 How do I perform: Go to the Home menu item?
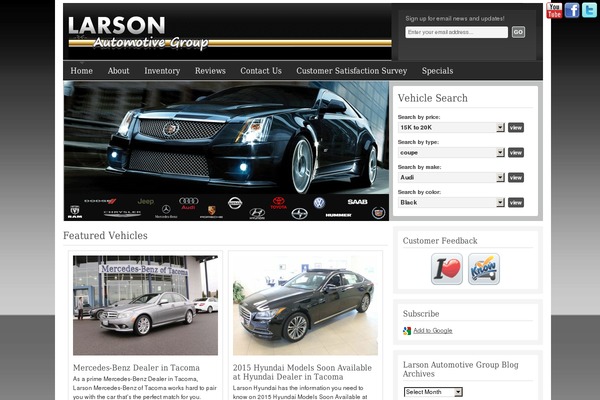point(82,71)
